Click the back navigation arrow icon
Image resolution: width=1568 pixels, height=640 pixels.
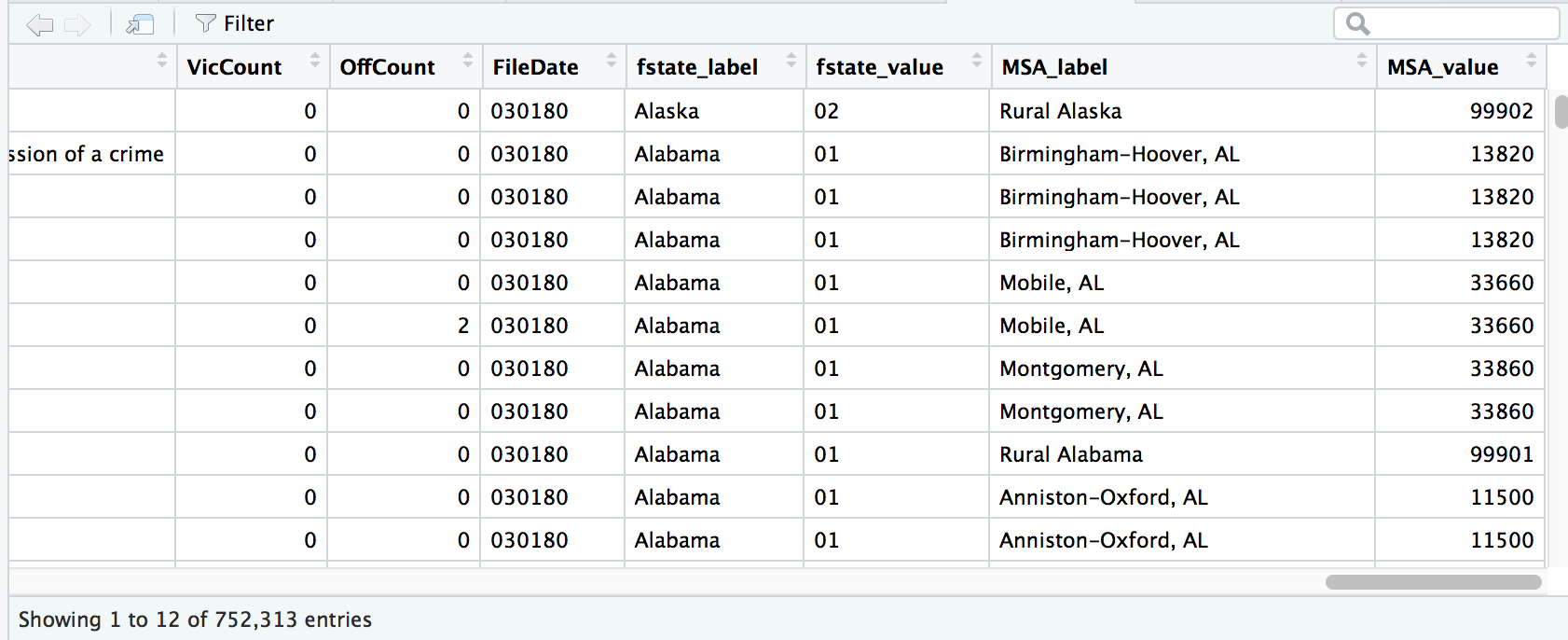tap(40, 24)
